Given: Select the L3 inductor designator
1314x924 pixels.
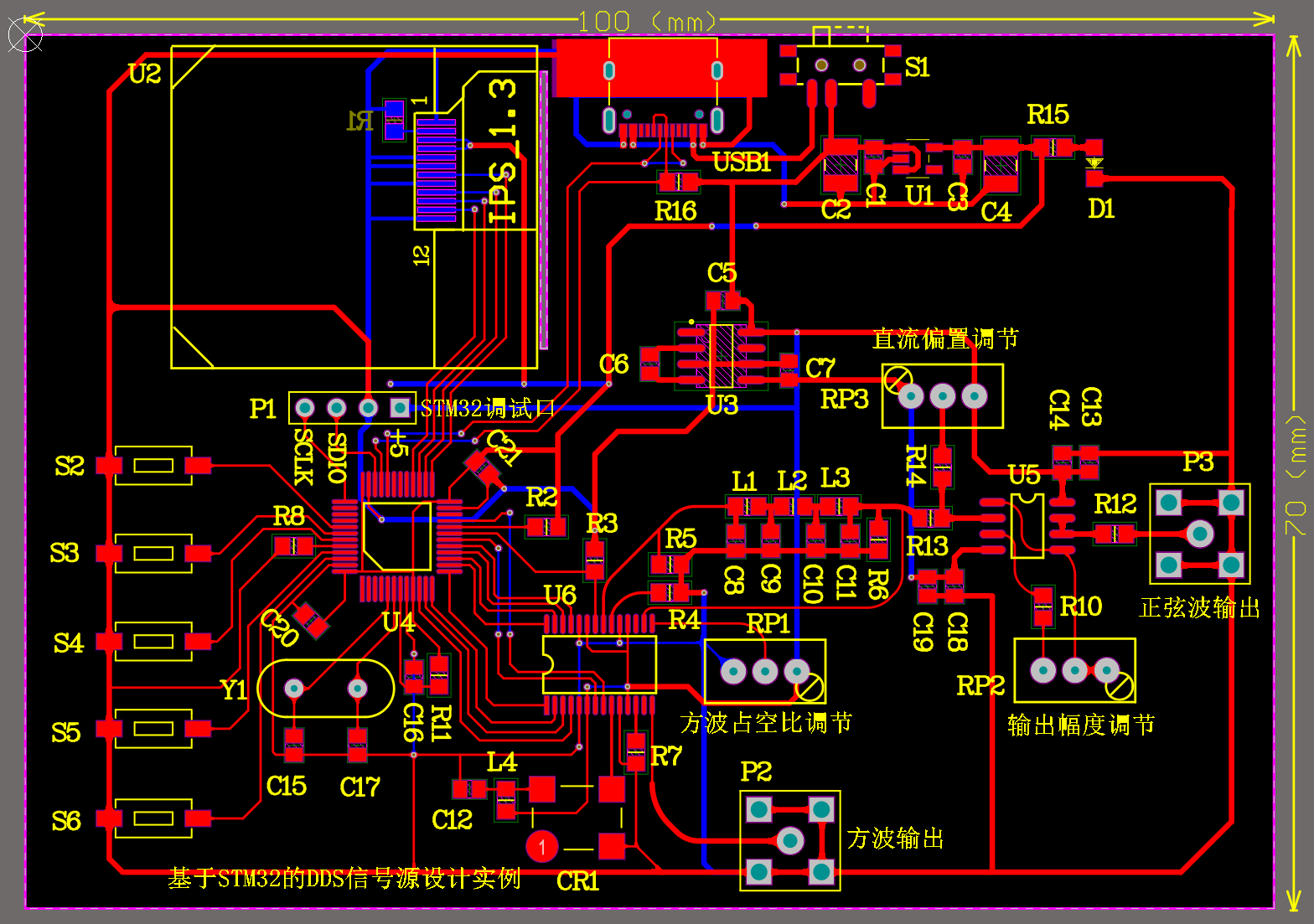Looking at the screenshot, I should pos(835,478).
